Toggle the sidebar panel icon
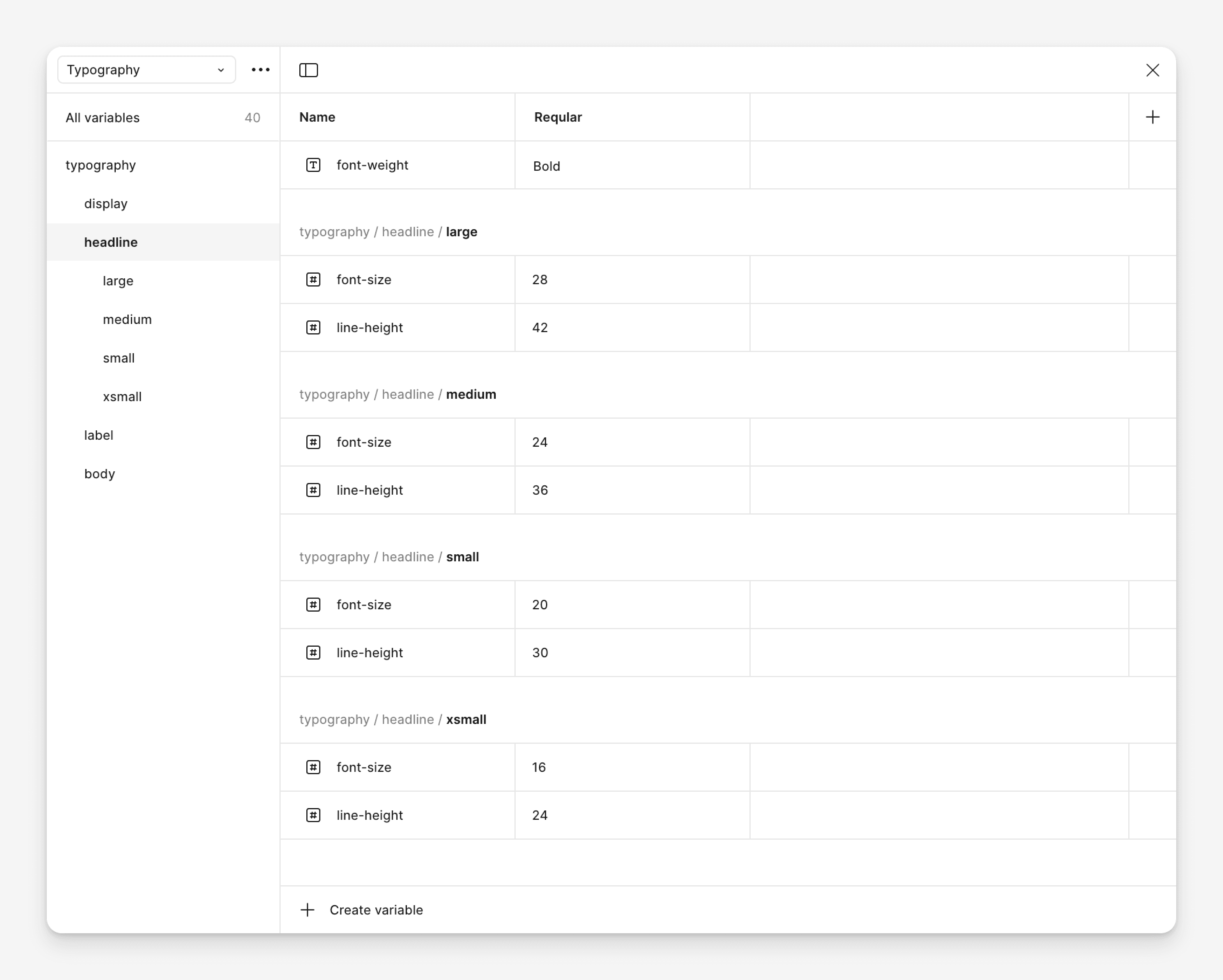1223x980 pixels. [309, 70]
